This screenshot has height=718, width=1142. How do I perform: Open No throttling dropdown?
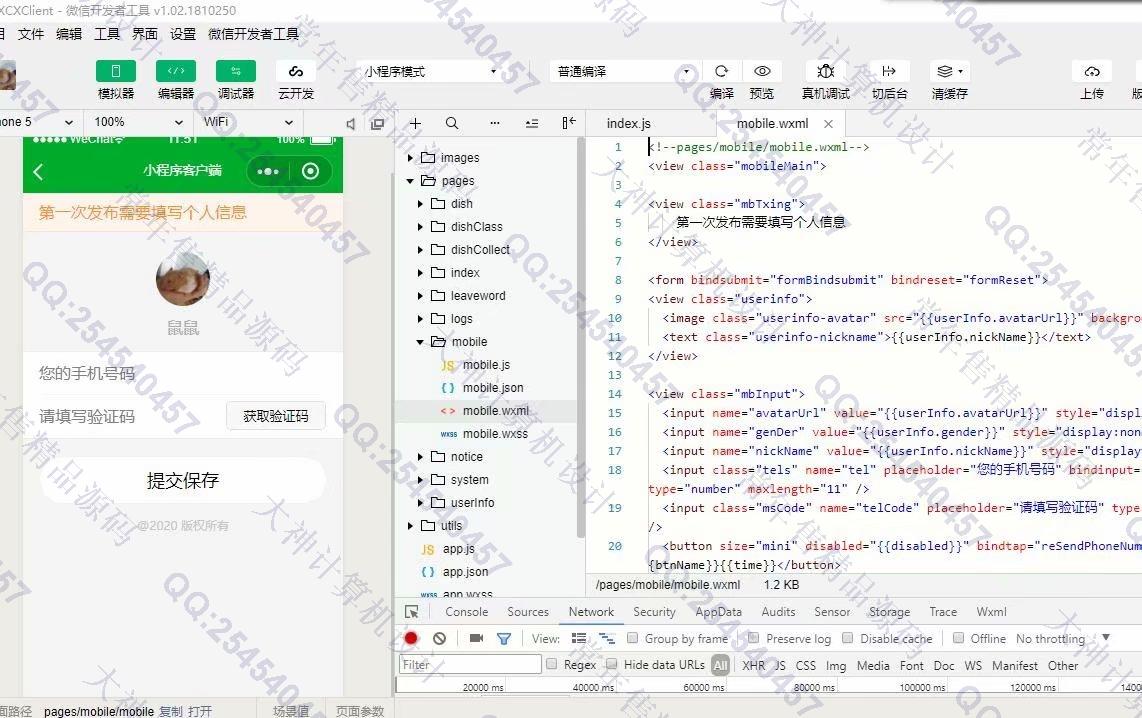(x=1062, y=639)
